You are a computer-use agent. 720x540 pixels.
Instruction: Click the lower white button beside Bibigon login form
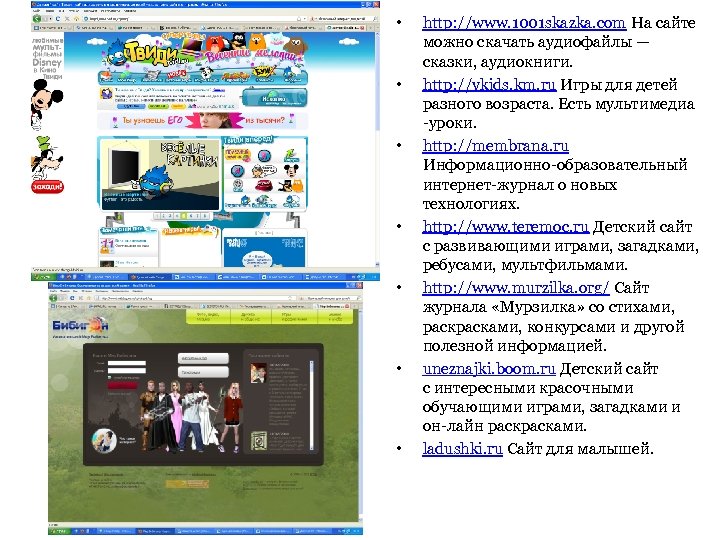(x=203, y=372)
